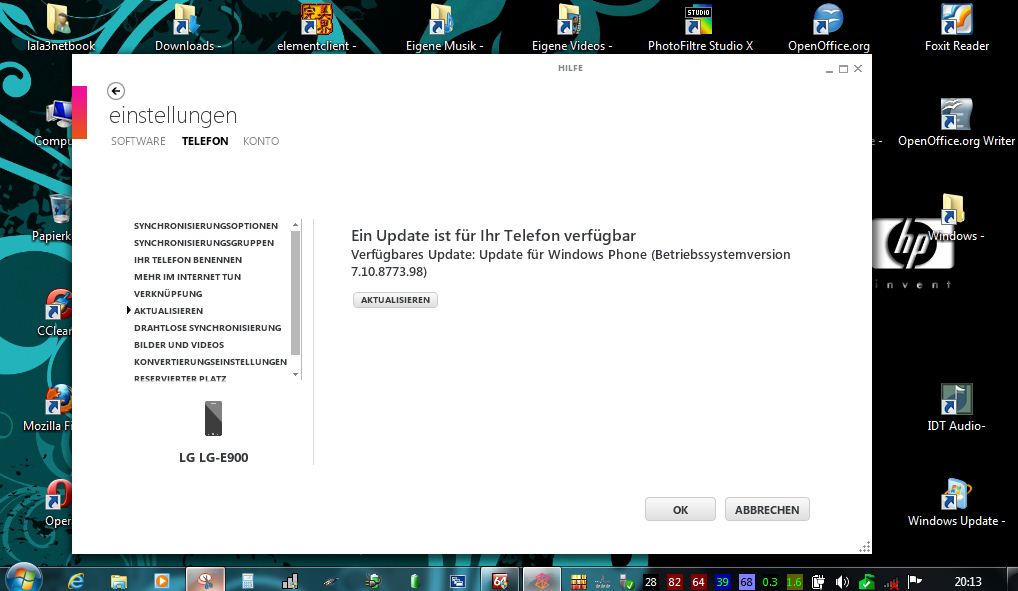Select KONVERTIERUNGSEINSTELLUNGEN option
The width and height of the screenshot is (1018, 591).
tap(210, 362)
